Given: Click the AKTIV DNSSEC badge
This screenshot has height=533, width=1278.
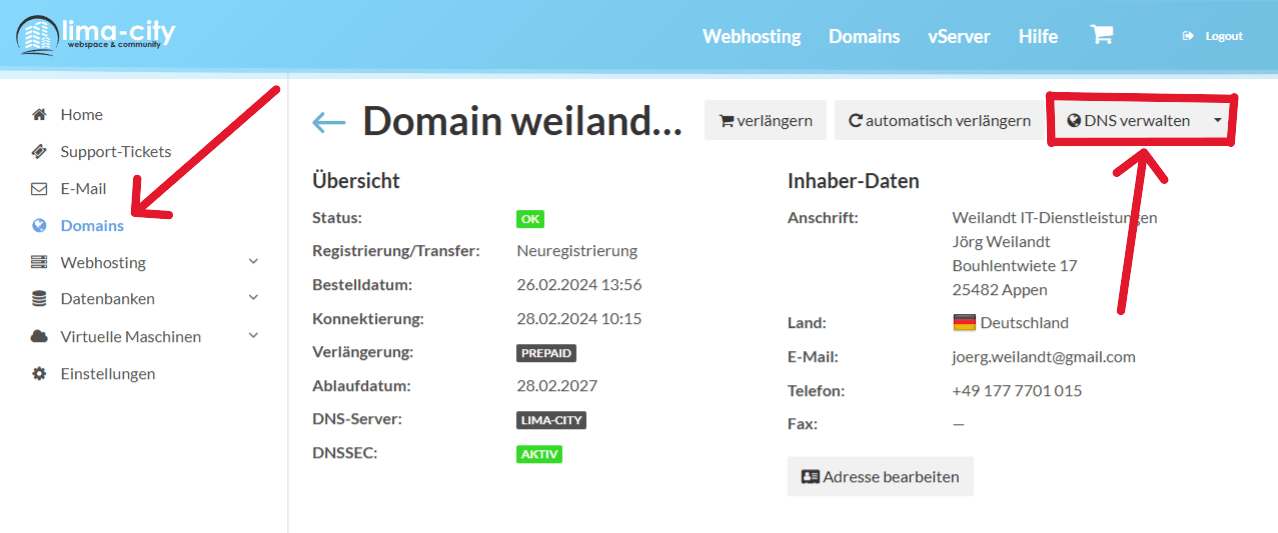Looking at the screenshot, I should pos(539,454).
